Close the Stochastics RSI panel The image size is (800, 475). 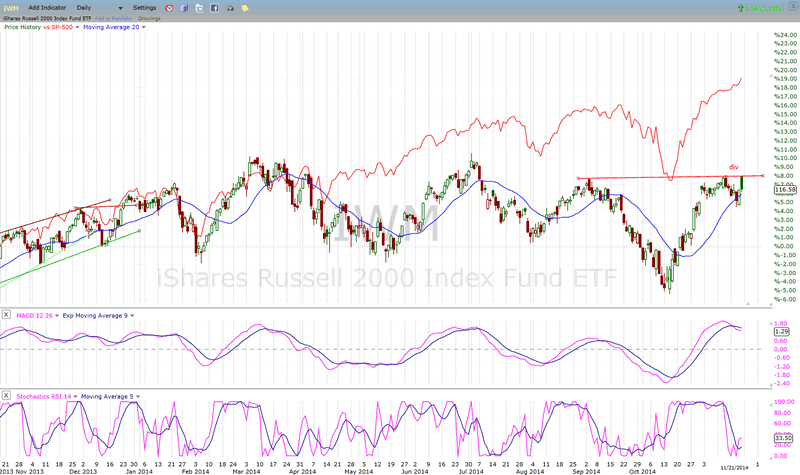6,395
